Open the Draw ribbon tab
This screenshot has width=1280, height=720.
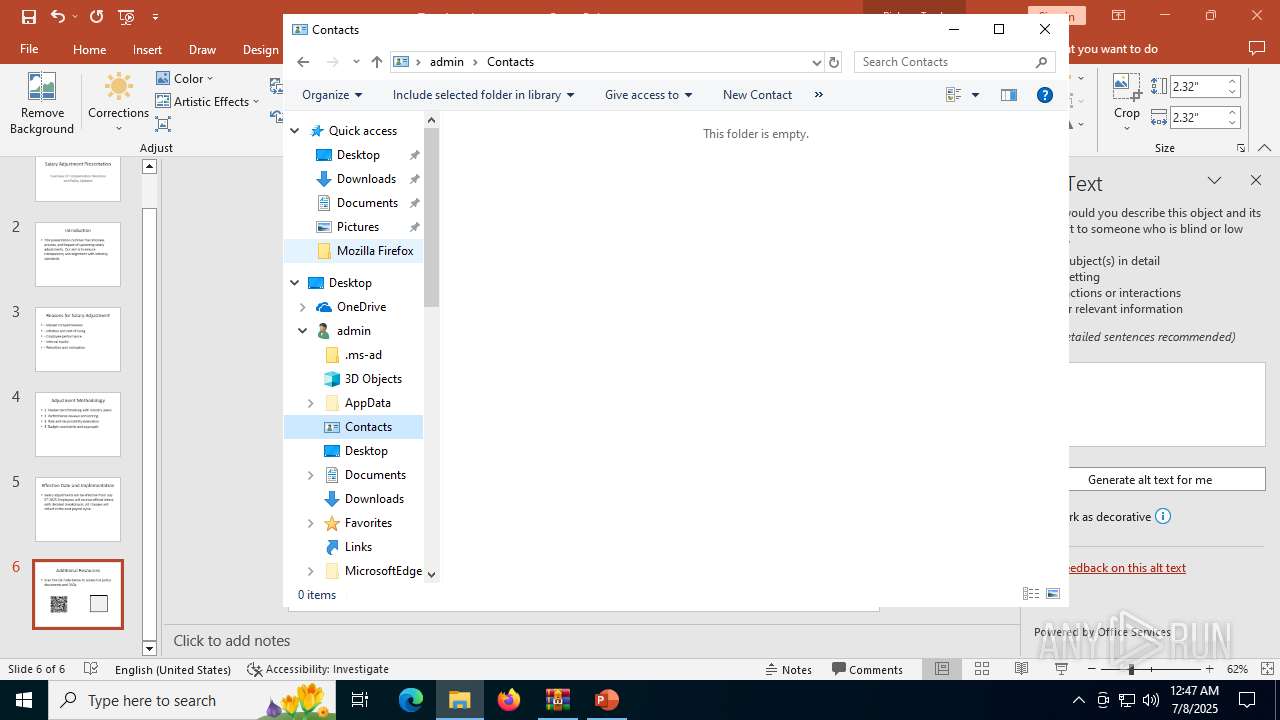point(202,49)
